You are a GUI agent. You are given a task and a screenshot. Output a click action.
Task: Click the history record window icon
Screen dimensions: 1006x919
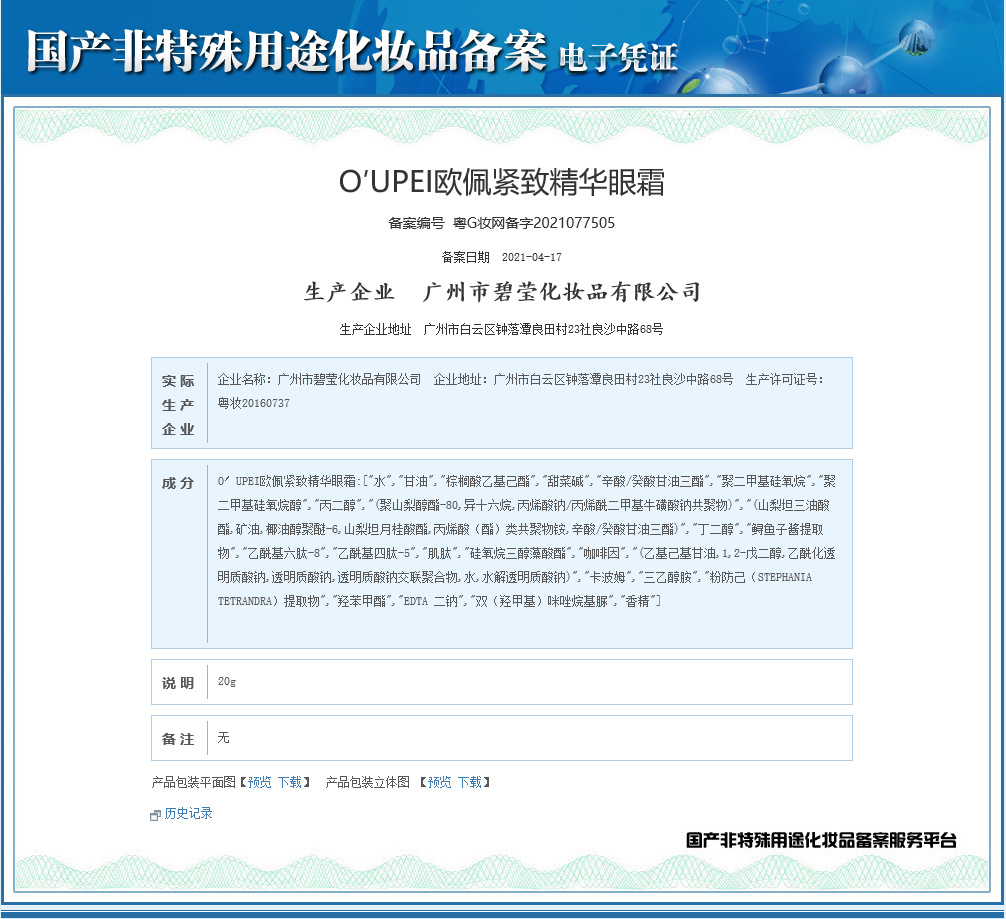[155, 815]
